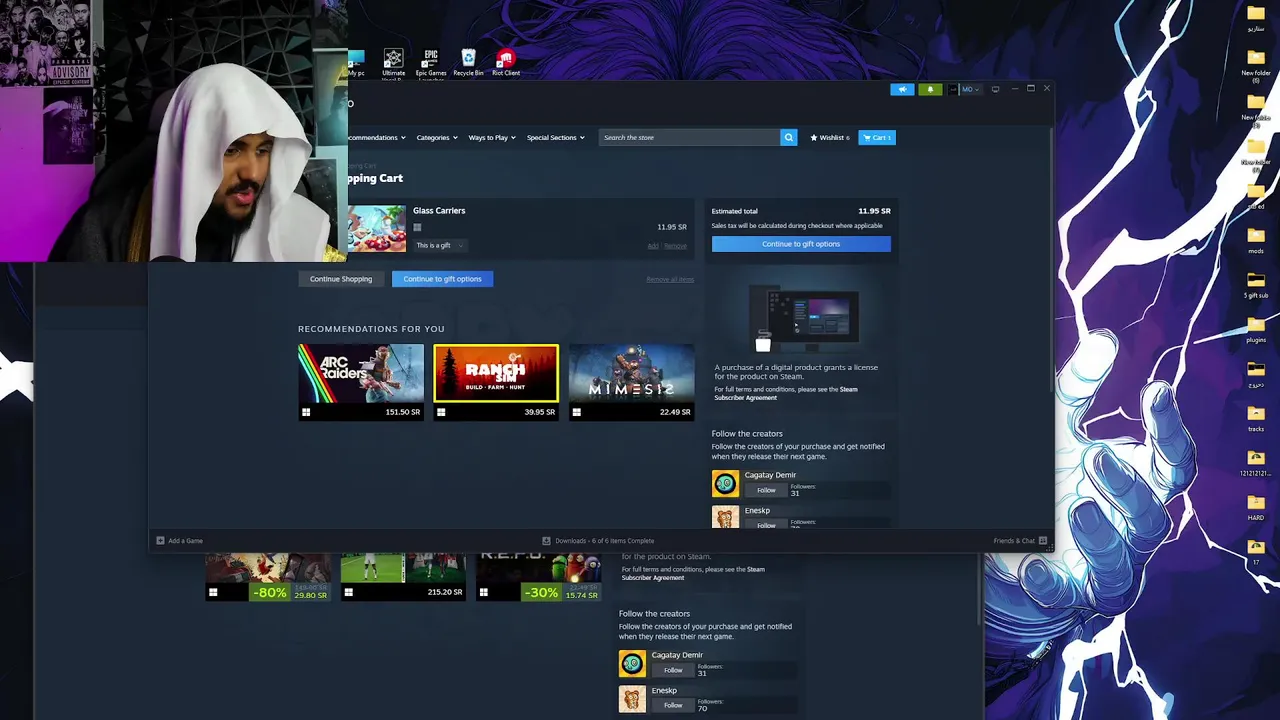The image size is (1280, 720).
Task: Select the mods desktop folder
Action: coord(1256,238)
